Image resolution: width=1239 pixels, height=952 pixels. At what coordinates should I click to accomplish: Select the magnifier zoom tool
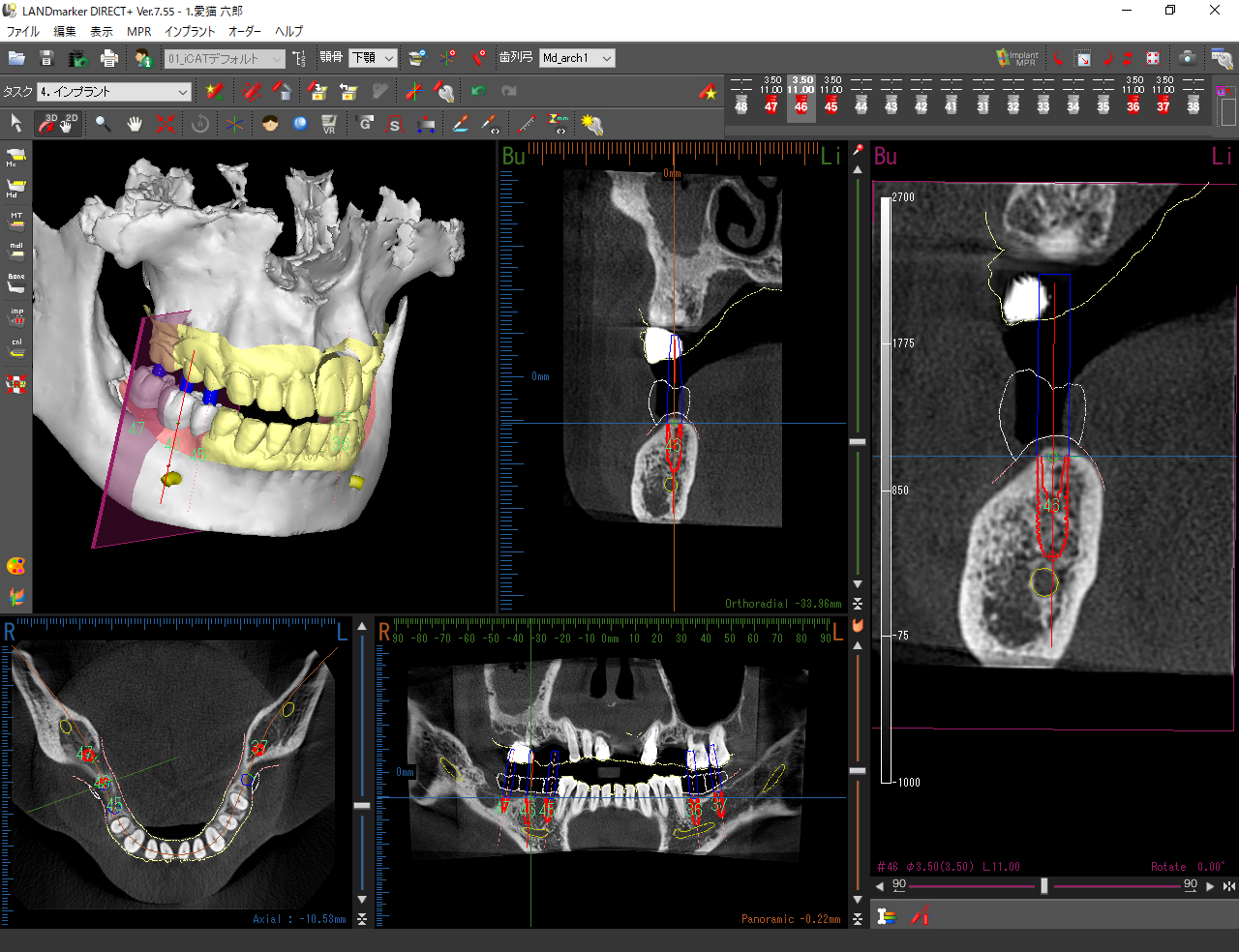[103, 123]
